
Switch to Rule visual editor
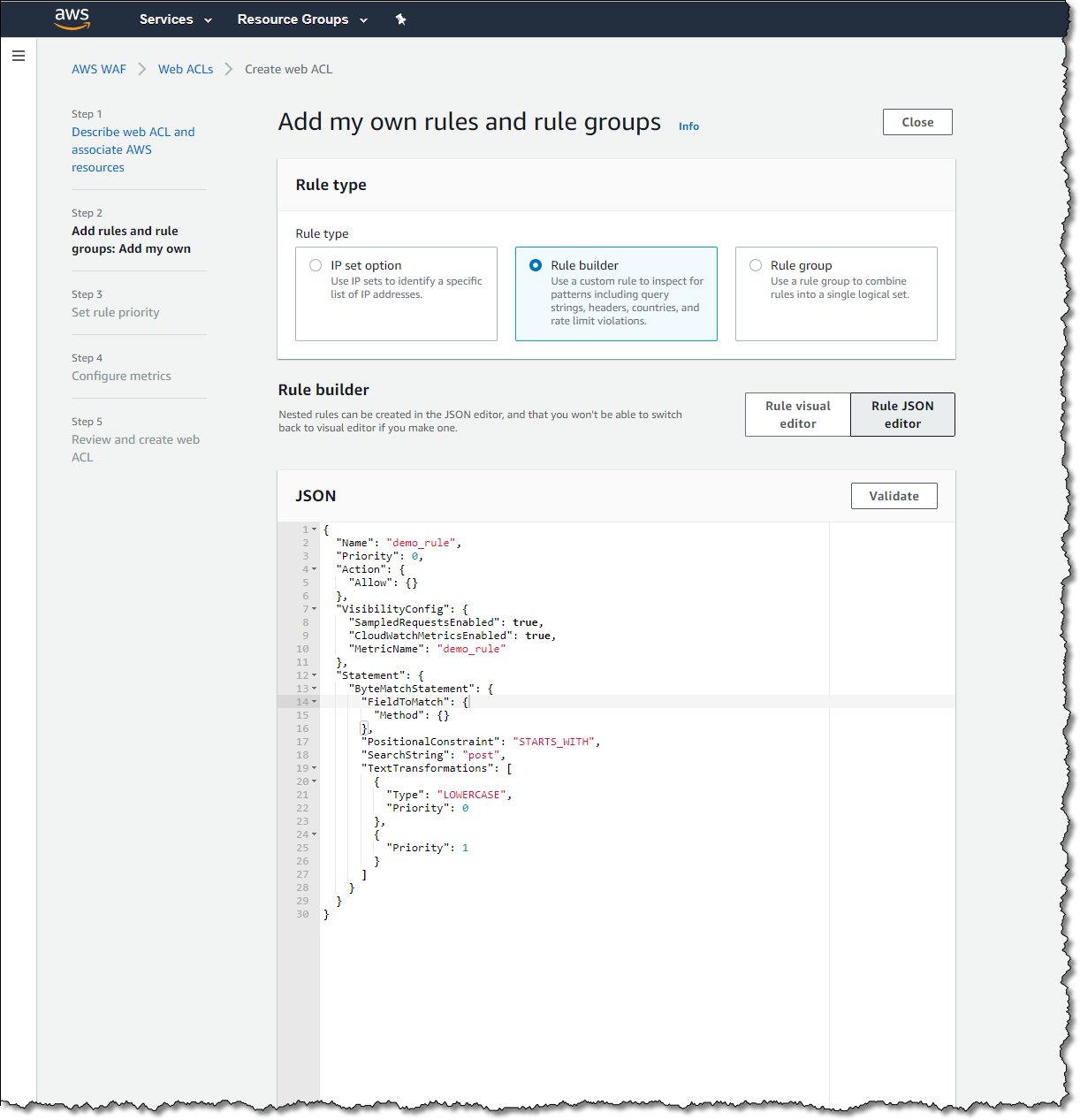tap(798, 415)
